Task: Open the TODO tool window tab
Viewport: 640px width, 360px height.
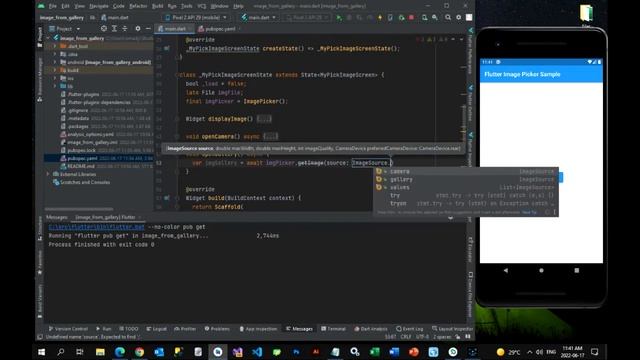Action: tap(129, 329)
